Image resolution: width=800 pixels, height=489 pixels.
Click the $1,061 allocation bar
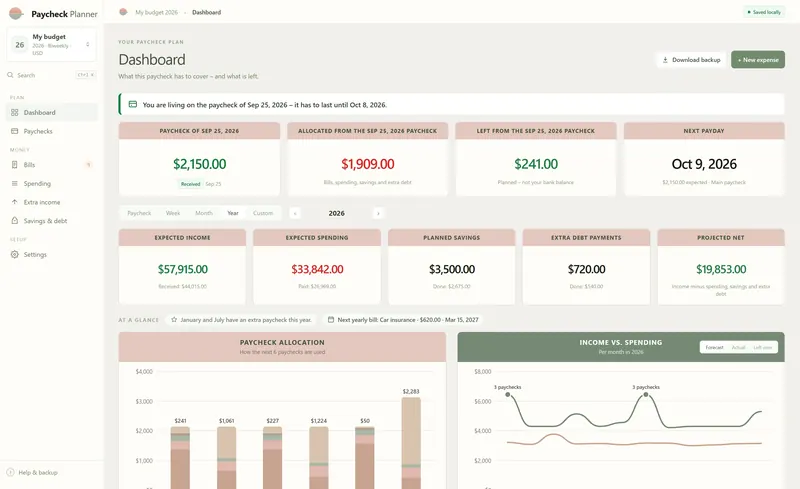coord(227,457)
